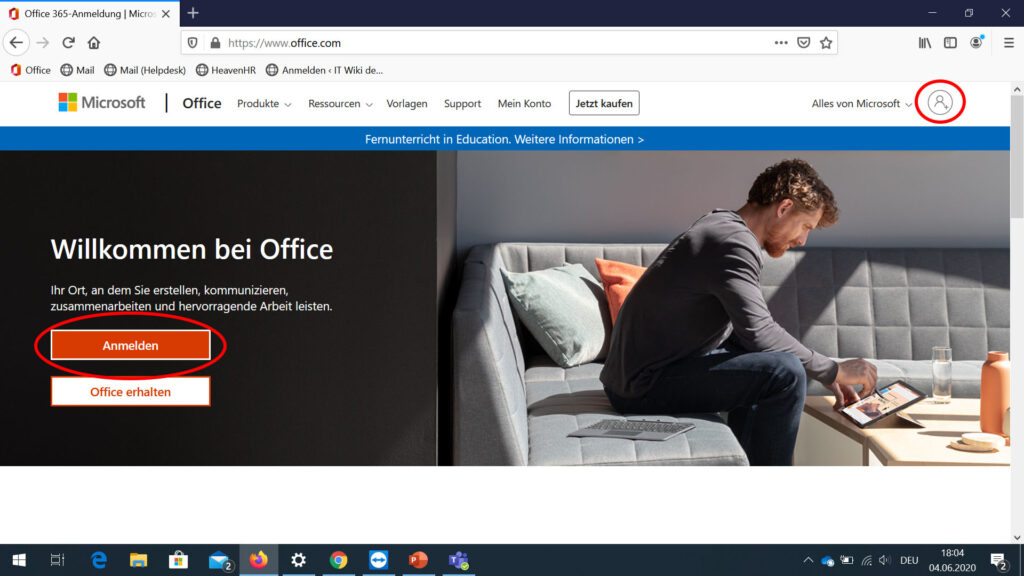Open the Mein Konto menu item
1024x576 pixels.
tap(524, 104)
